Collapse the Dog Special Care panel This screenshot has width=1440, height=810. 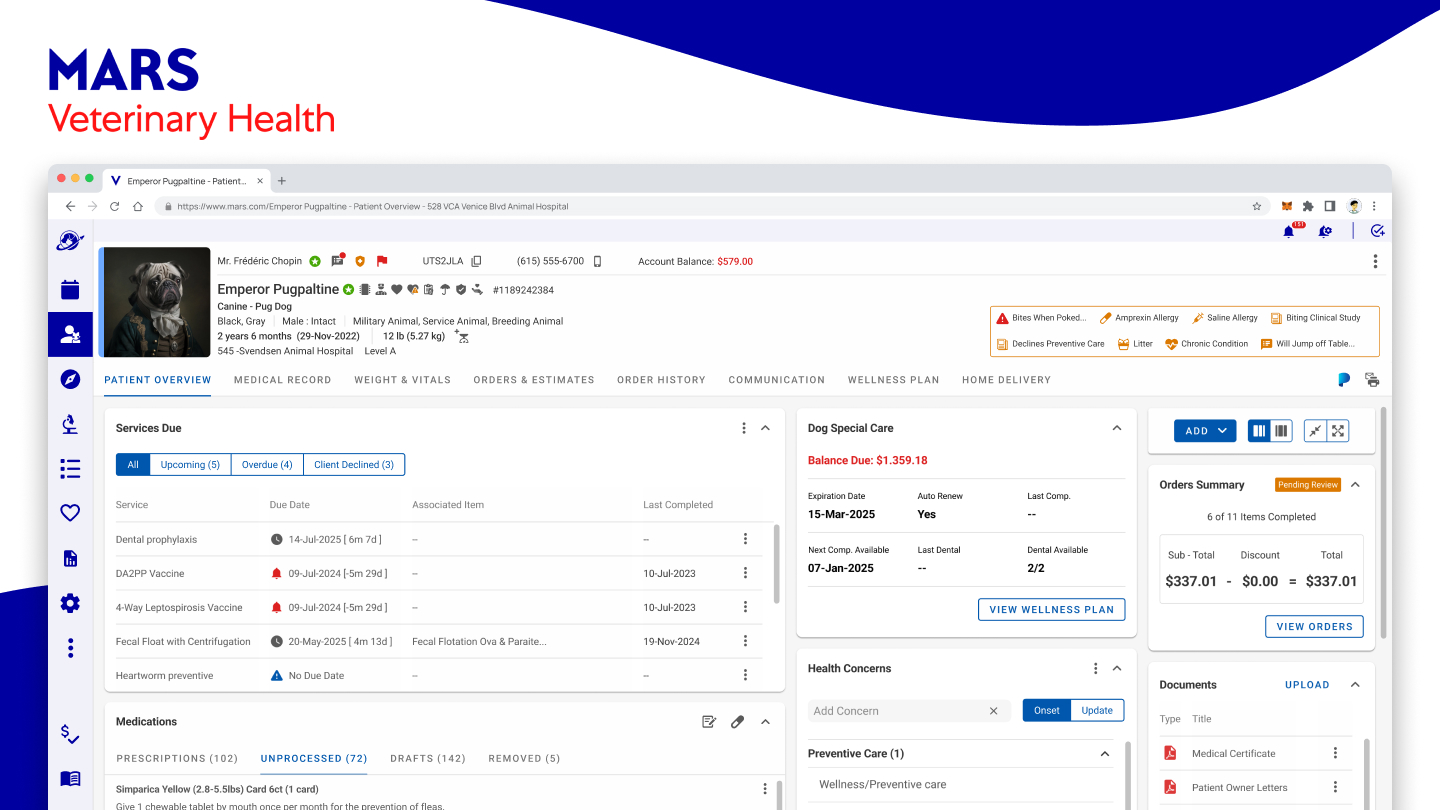click(1117, 428)
